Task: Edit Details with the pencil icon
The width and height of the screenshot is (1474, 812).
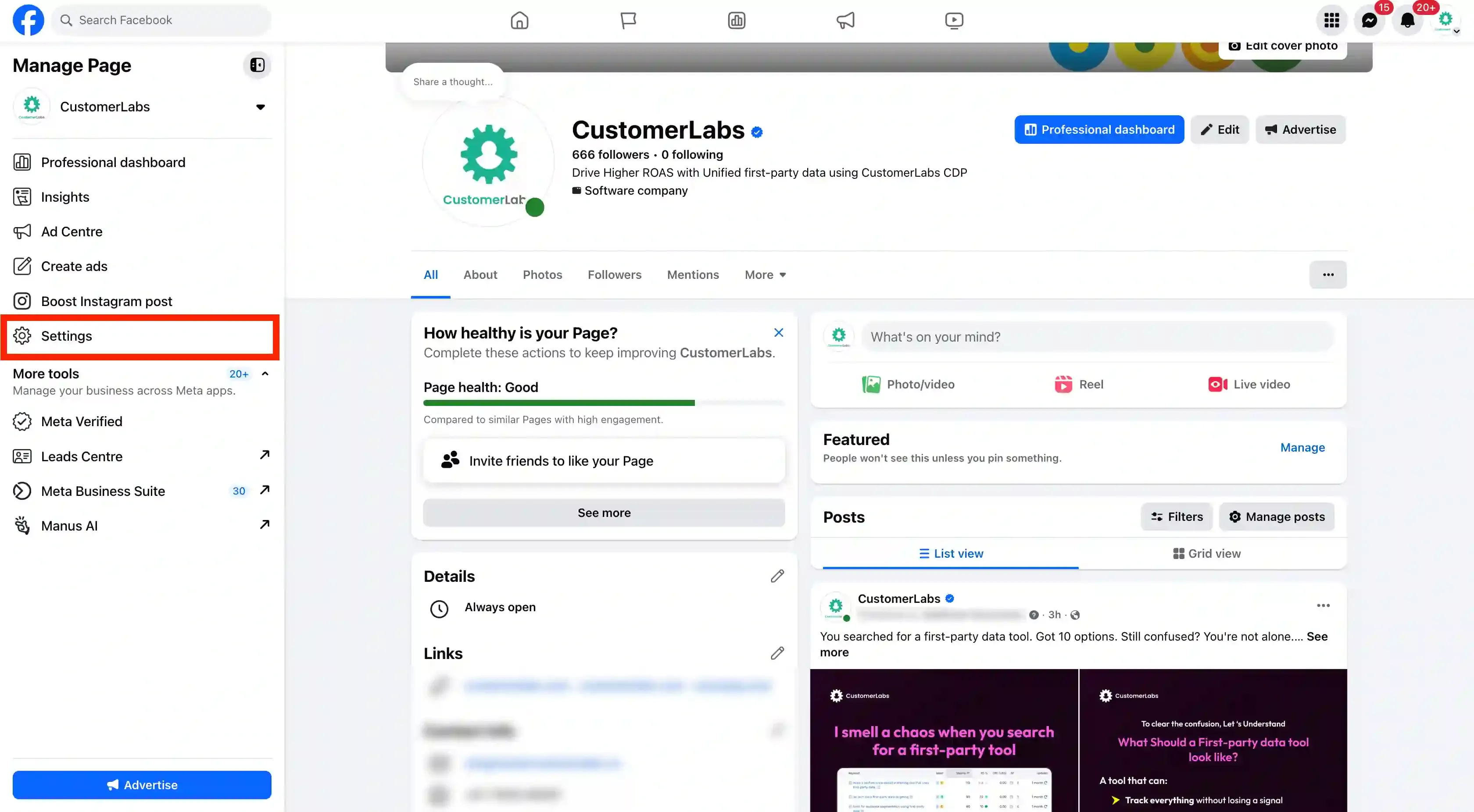Action: [x=776, y=577]
